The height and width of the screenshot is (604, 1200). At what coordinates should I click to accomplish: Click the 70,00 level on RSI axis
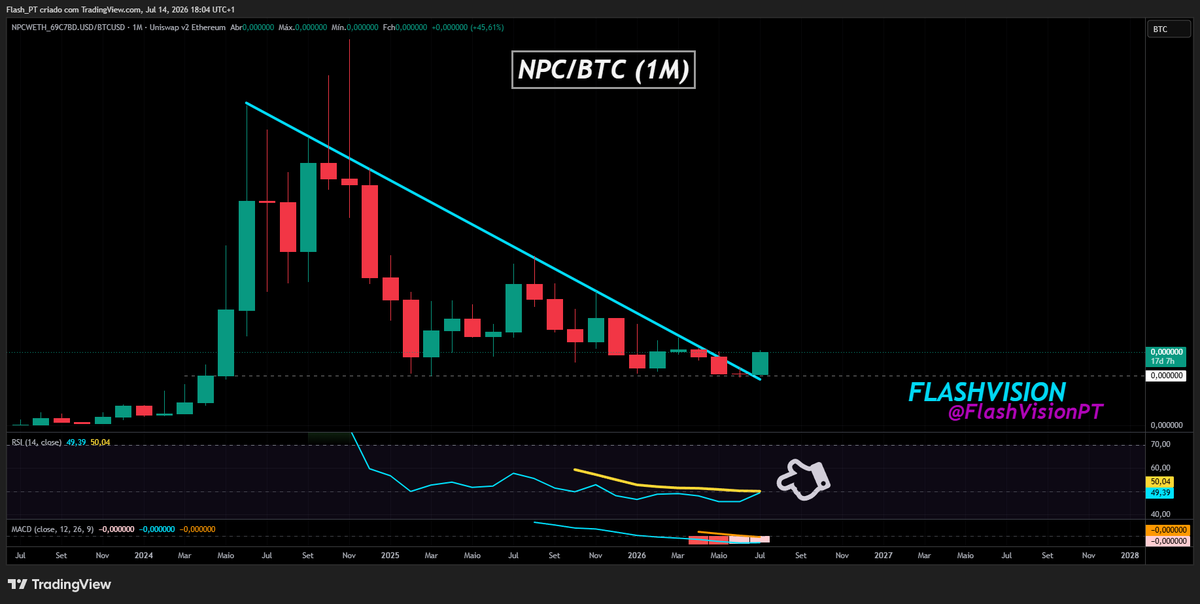[1160, 444]
